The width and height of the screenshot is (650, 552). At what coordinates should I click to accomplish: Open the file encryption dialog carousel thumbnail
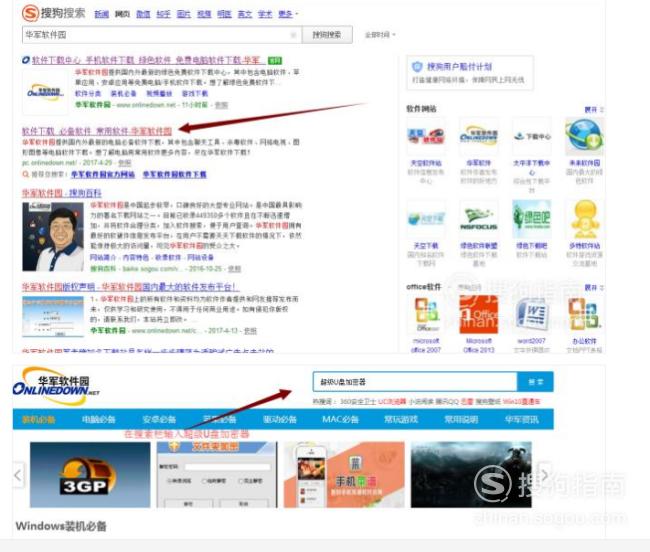coord(217,475)
